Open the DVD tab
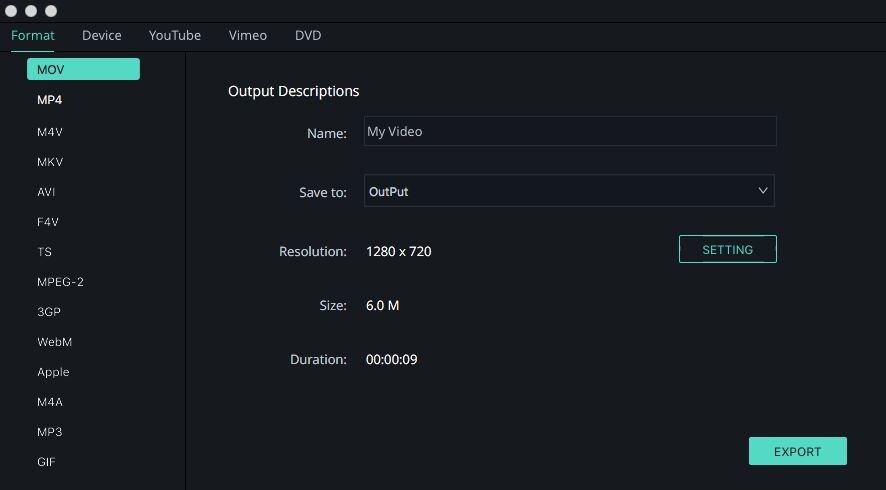This screenshot has width=886, height=490. (x=308, y=35)
